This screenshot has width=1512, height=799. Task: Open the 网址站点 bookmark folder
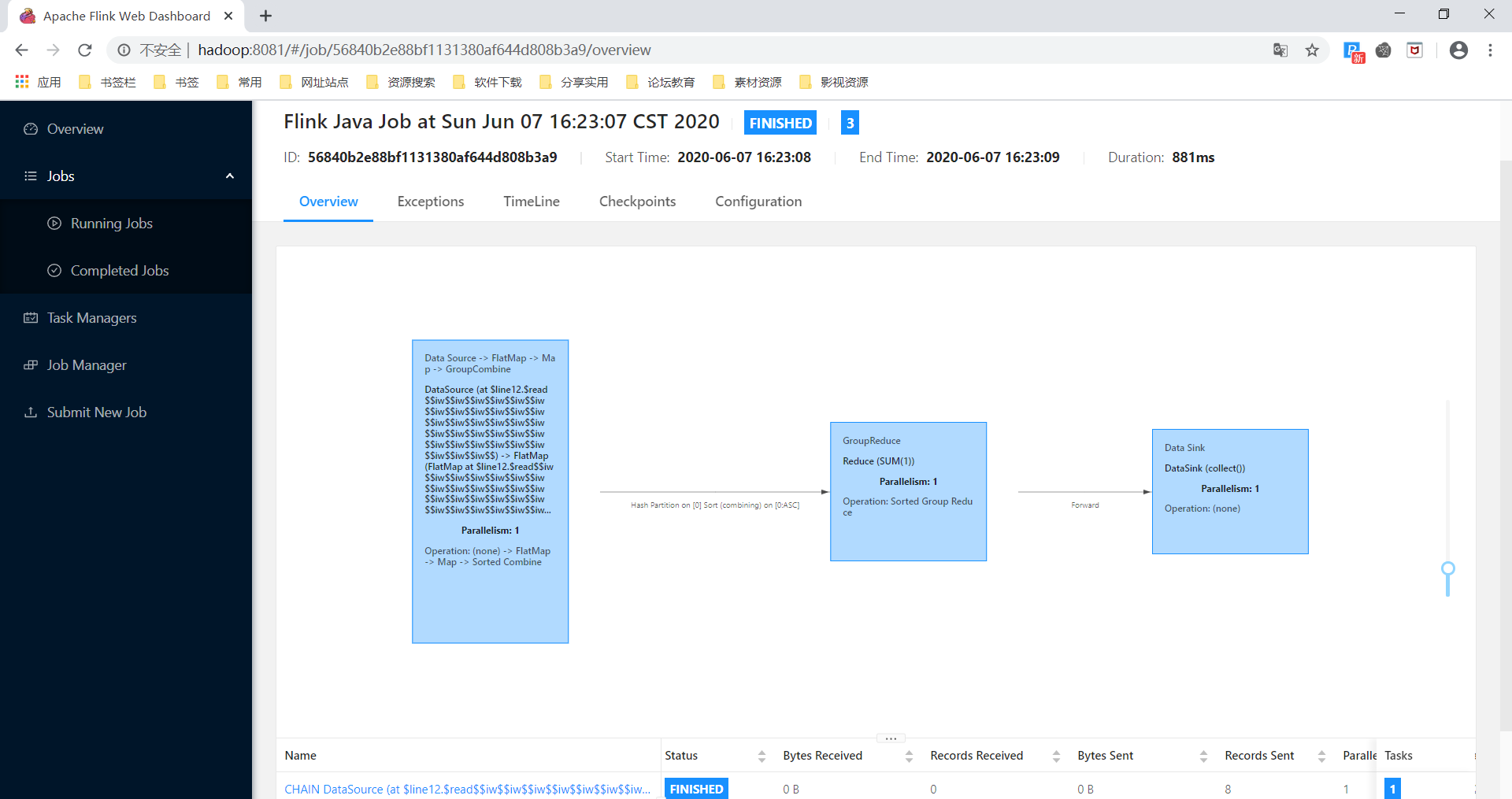point(313,82)
